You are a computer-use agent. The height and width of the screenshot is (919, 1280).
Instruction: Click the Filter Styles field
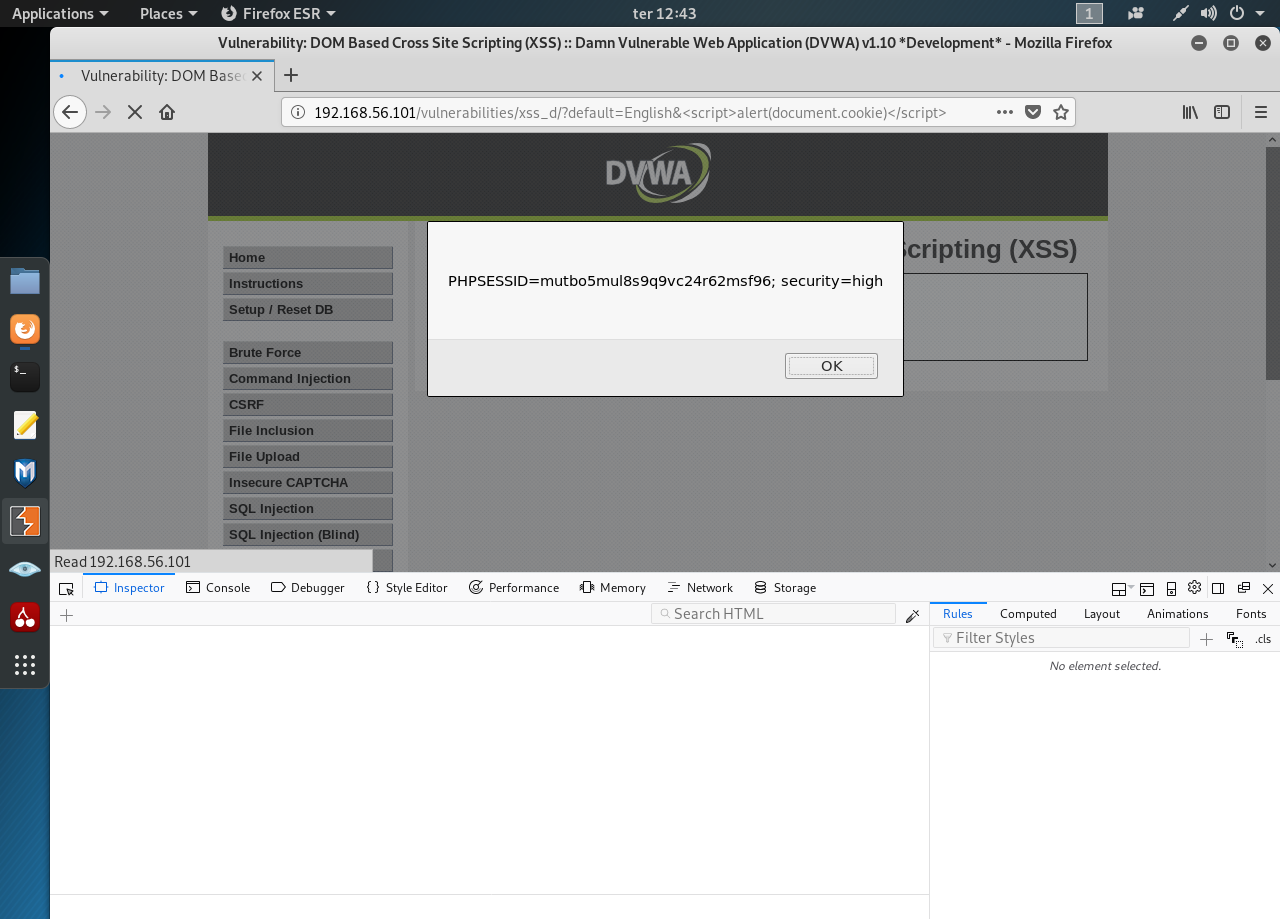click(1061, 638)
